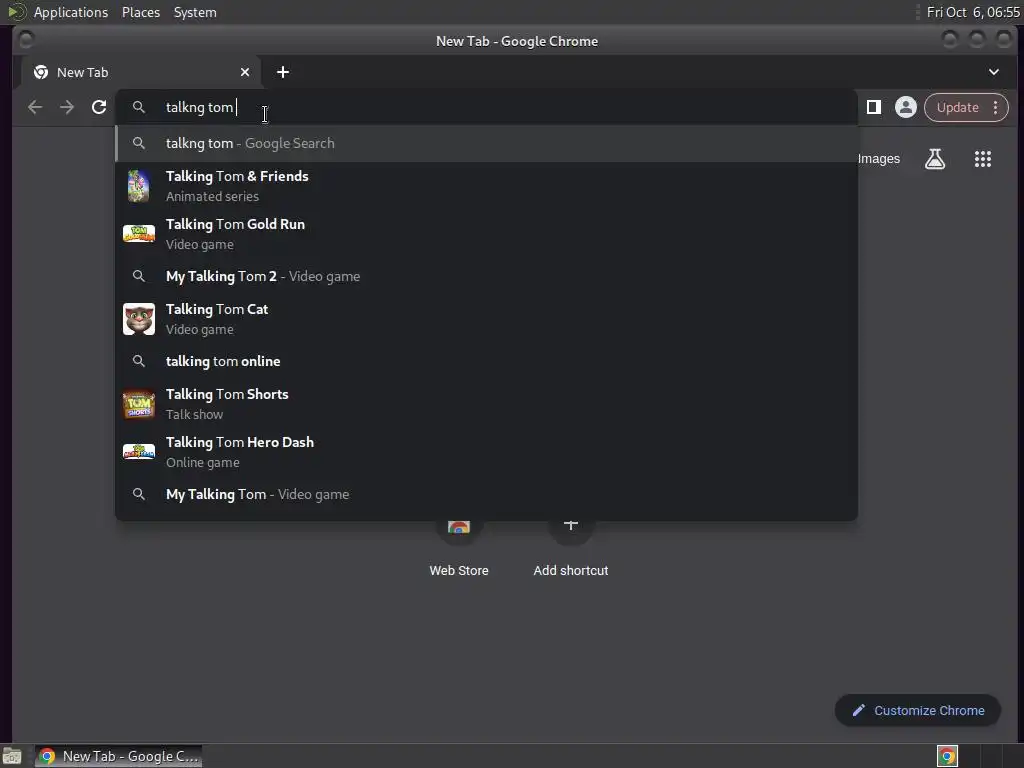Click the Chrome taskbar window button
1024x768 pixels.
pos(118,756)
